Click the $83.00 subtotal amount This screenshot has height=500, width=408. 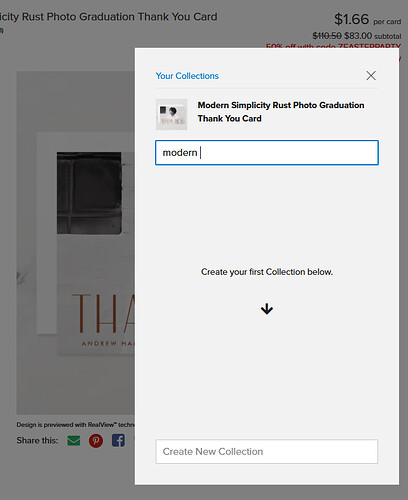(358, 36)
